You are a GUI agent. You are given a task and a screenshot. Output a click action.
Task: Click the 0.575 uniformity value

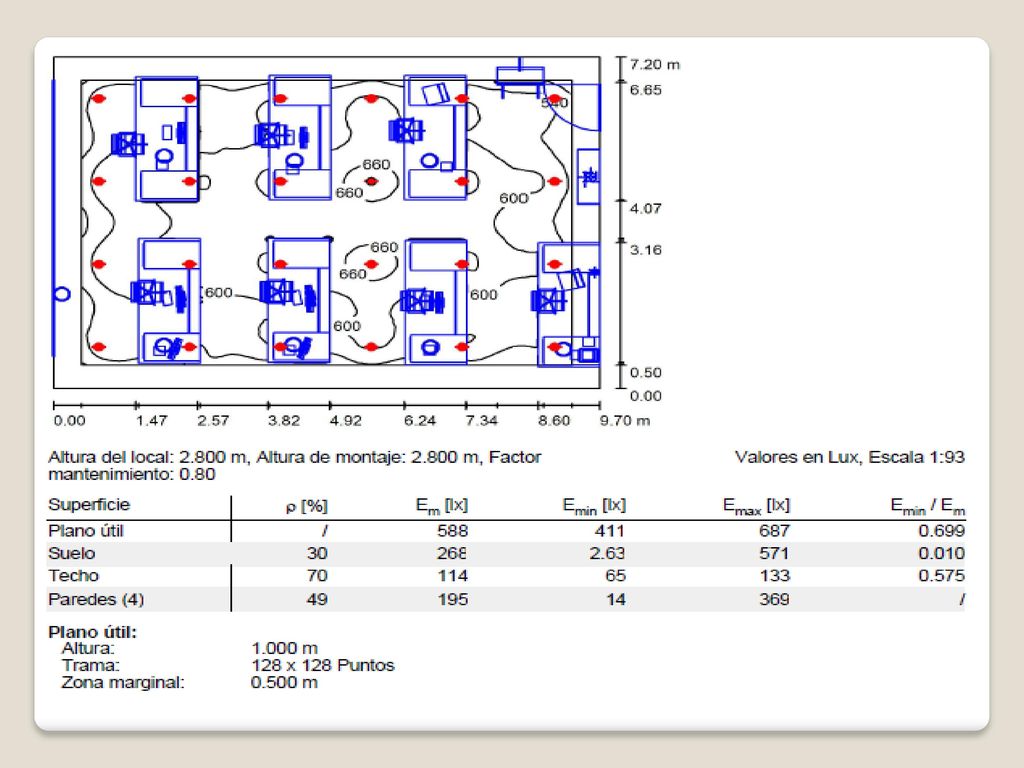click(x=942, y=575)
